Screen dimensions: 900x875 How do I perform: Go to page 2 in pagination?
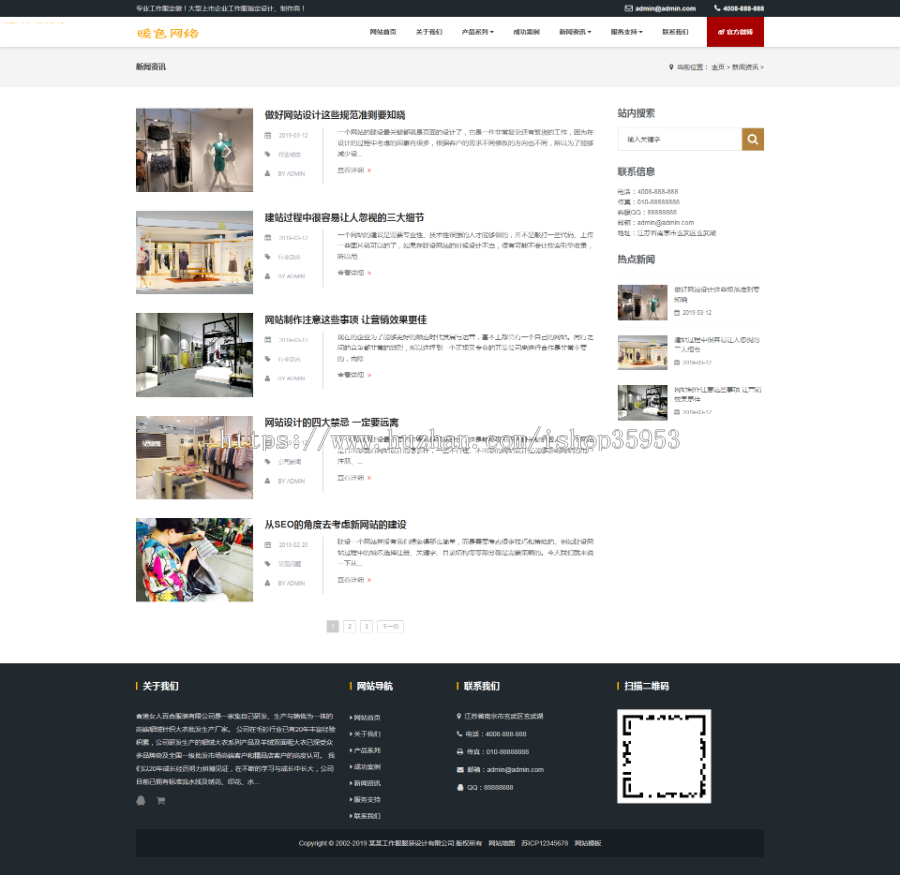point(350,626)
